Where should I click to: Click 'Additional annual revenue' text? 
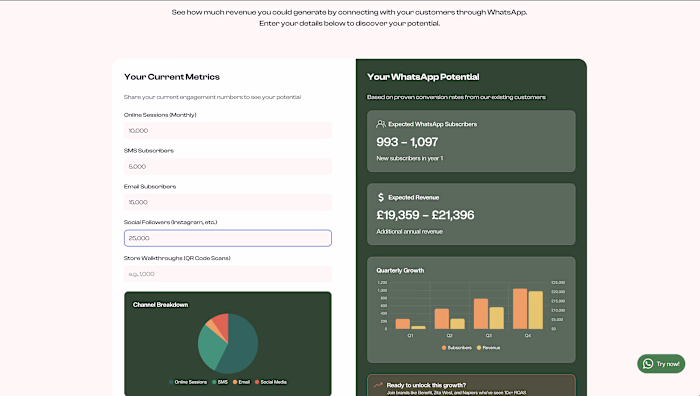tap(409, 231)
